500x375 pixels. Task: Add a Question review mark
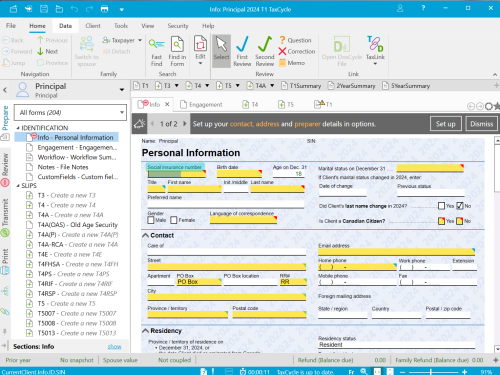click(x=295, y=40)
